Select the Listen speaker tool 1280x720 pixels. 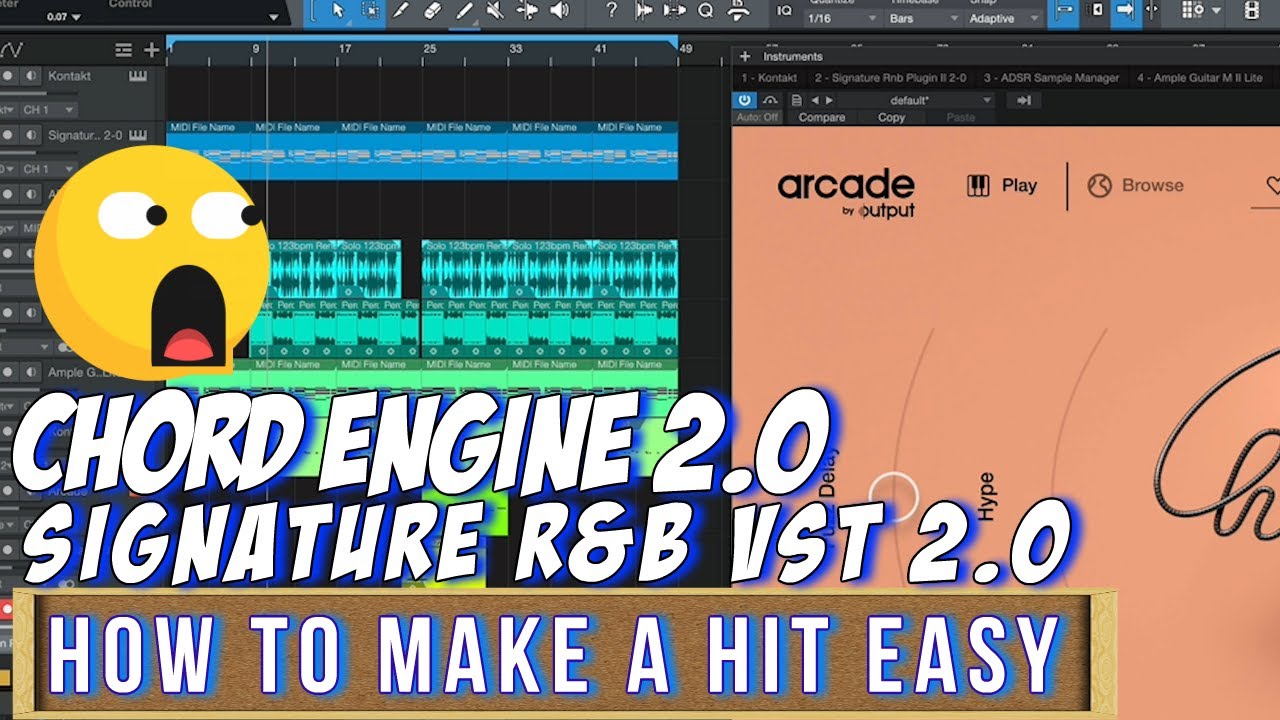[558, 11]
